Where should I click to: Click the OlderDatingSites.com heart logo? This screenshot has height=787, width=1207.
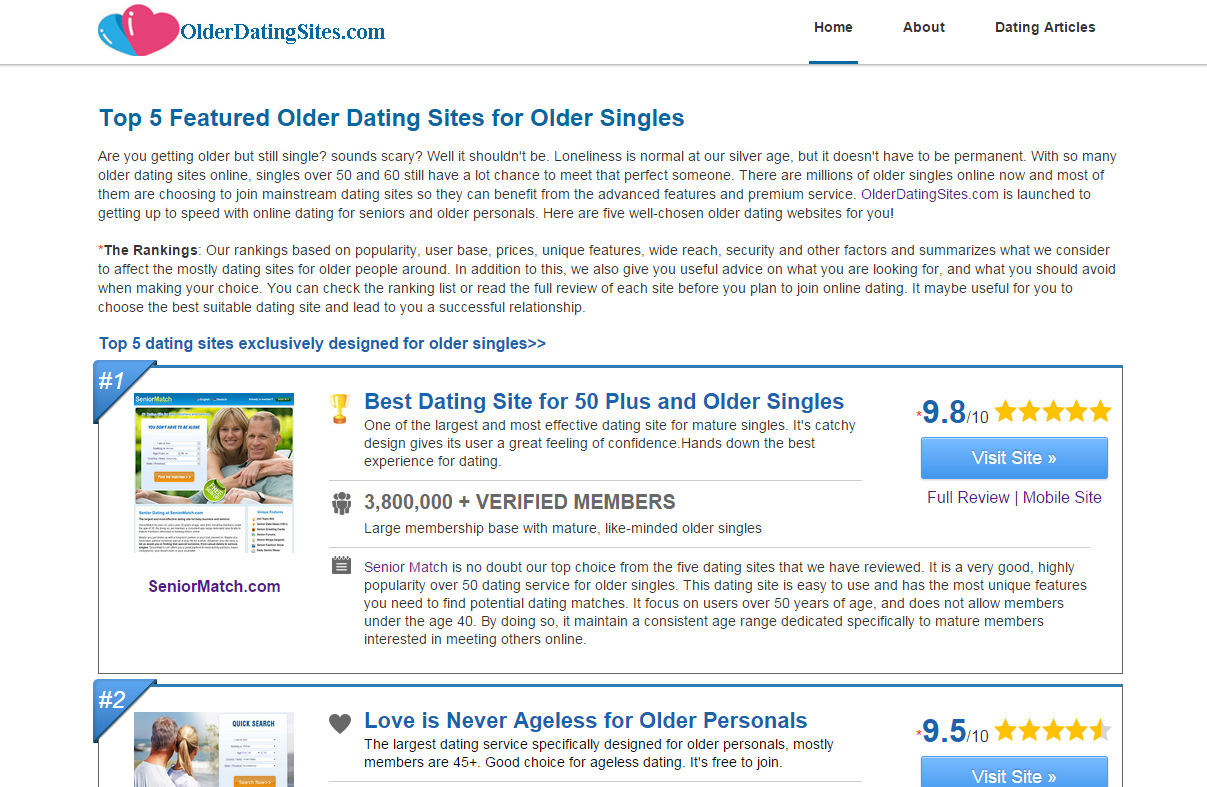click(x=139, y=31)
